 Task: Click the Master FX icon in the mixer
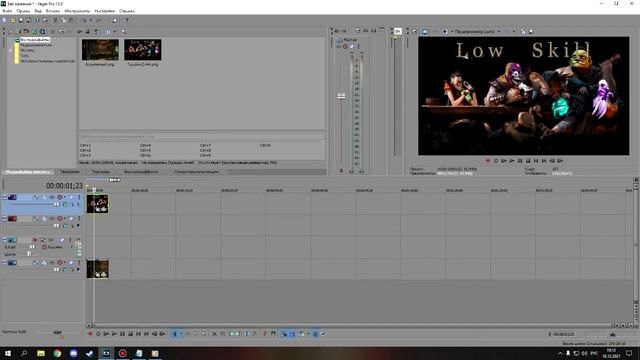338,47
